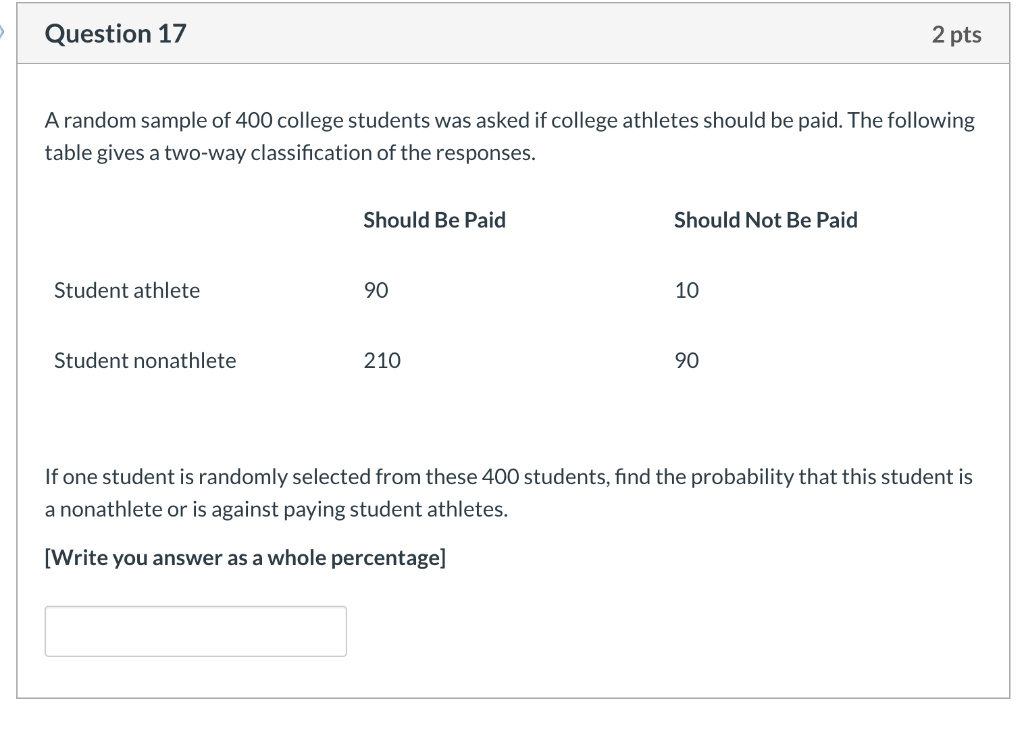Select the value 10 under Should Not Be Paid
The image size is (1024, 738).
point(688,290)
